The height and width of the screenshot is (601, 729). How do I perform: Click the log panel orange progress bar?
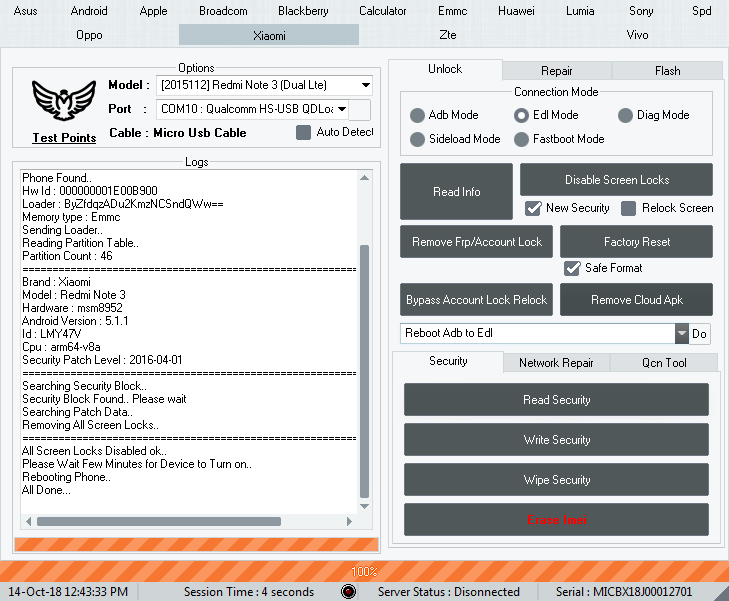pyautogui.click(x=196, y=544)
